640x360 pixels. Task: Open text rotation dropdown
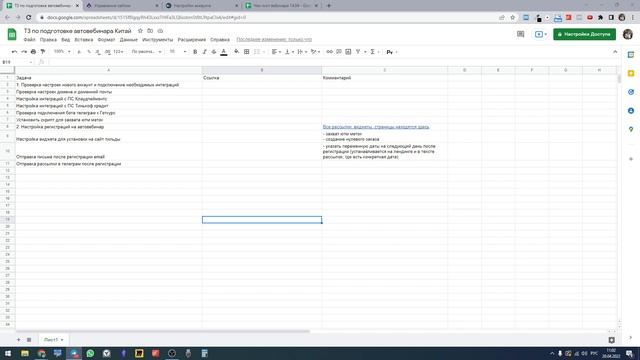(x=315, y=52)
